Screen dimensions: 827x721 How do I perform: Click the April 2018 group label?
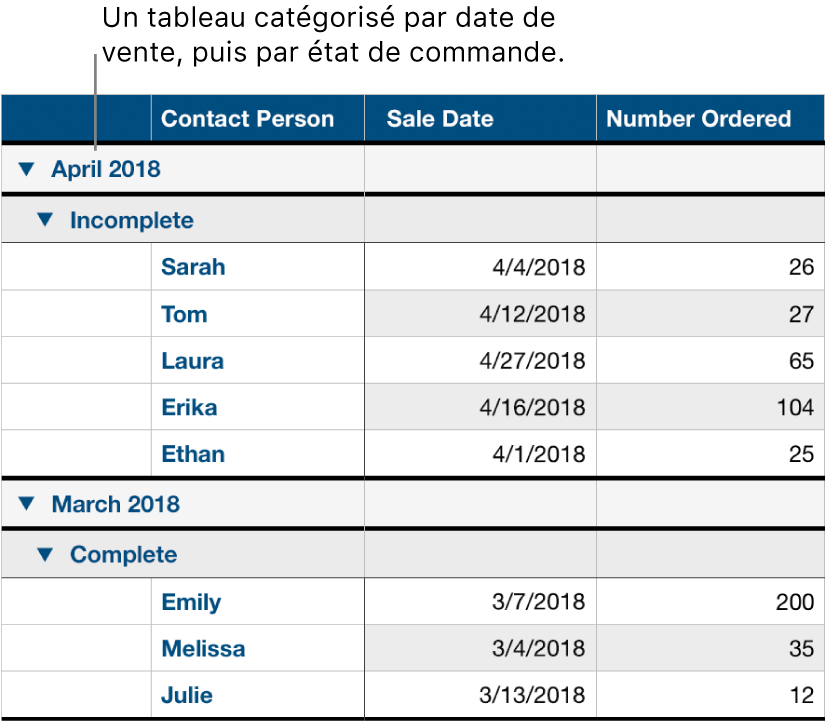tap(105, 169)
